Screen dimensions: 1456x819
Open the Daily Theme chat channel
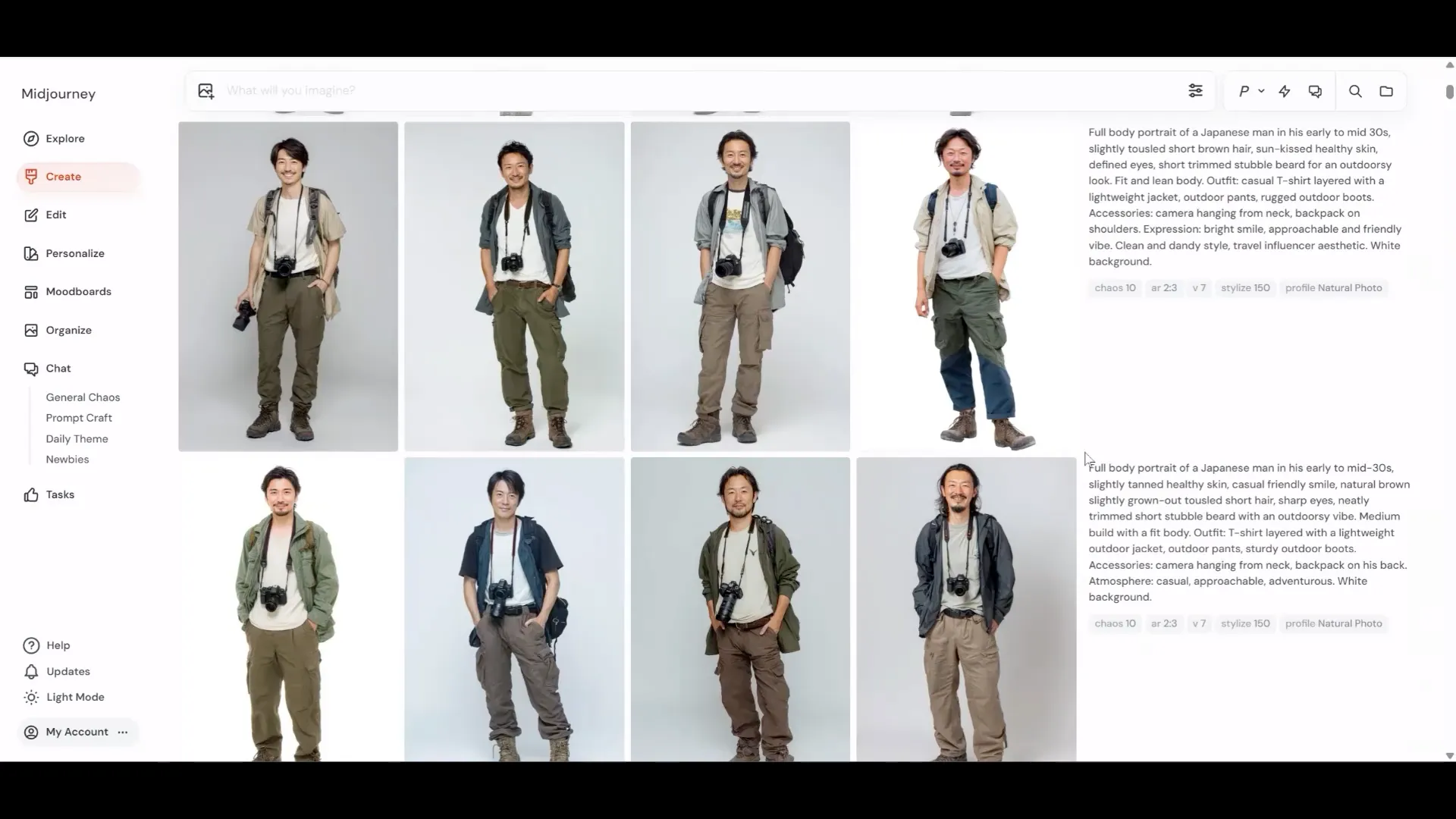pos(77,438)
